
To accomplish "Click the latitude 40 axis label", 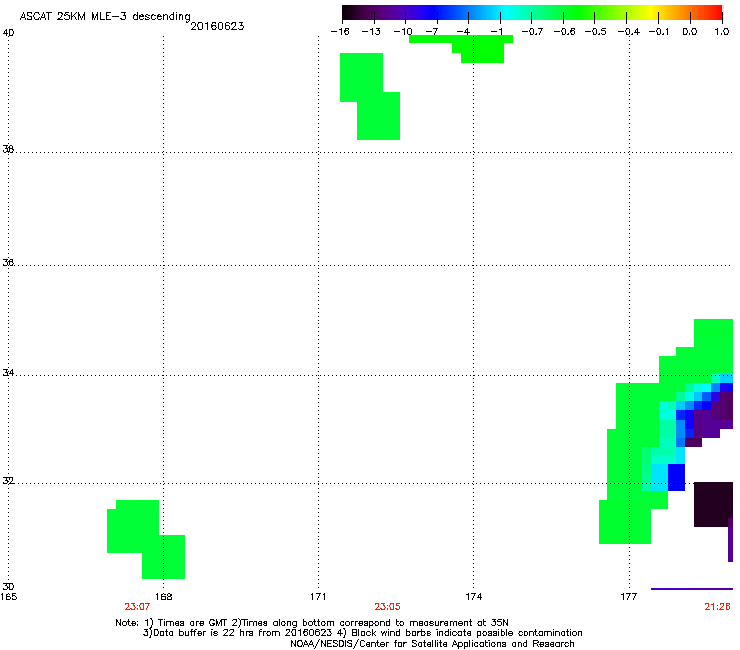I will (8, 33).
